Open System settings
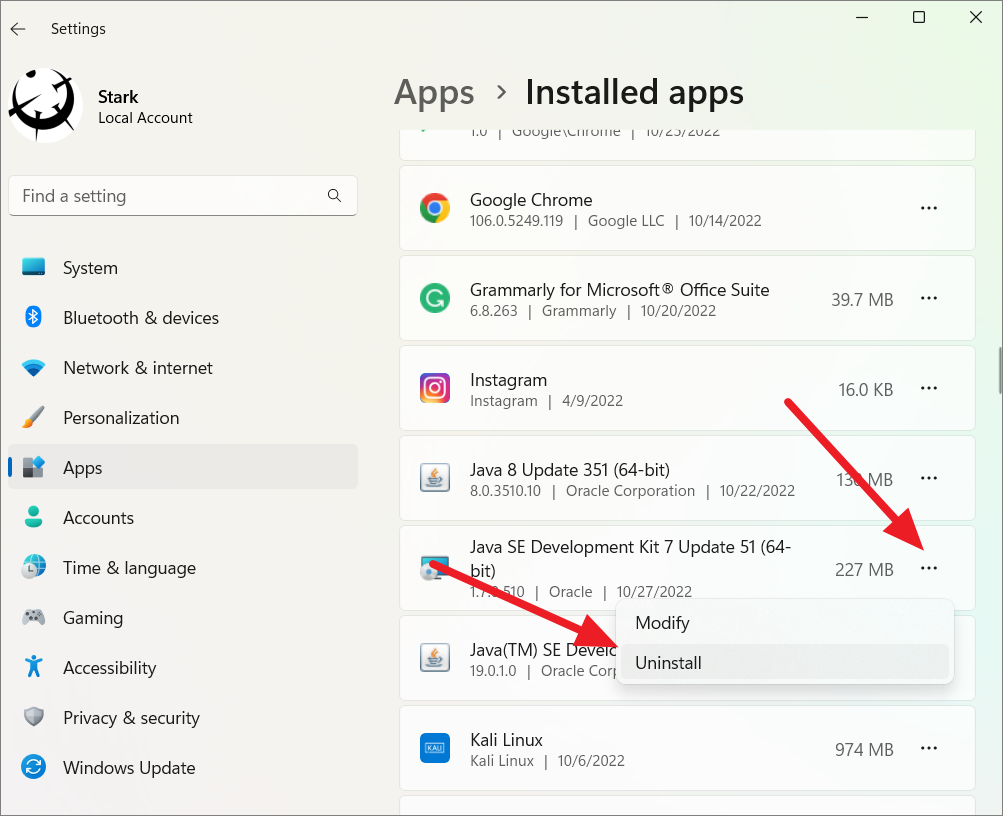Viewport: 1003px width, 816px height. click(x=183, y=268)
